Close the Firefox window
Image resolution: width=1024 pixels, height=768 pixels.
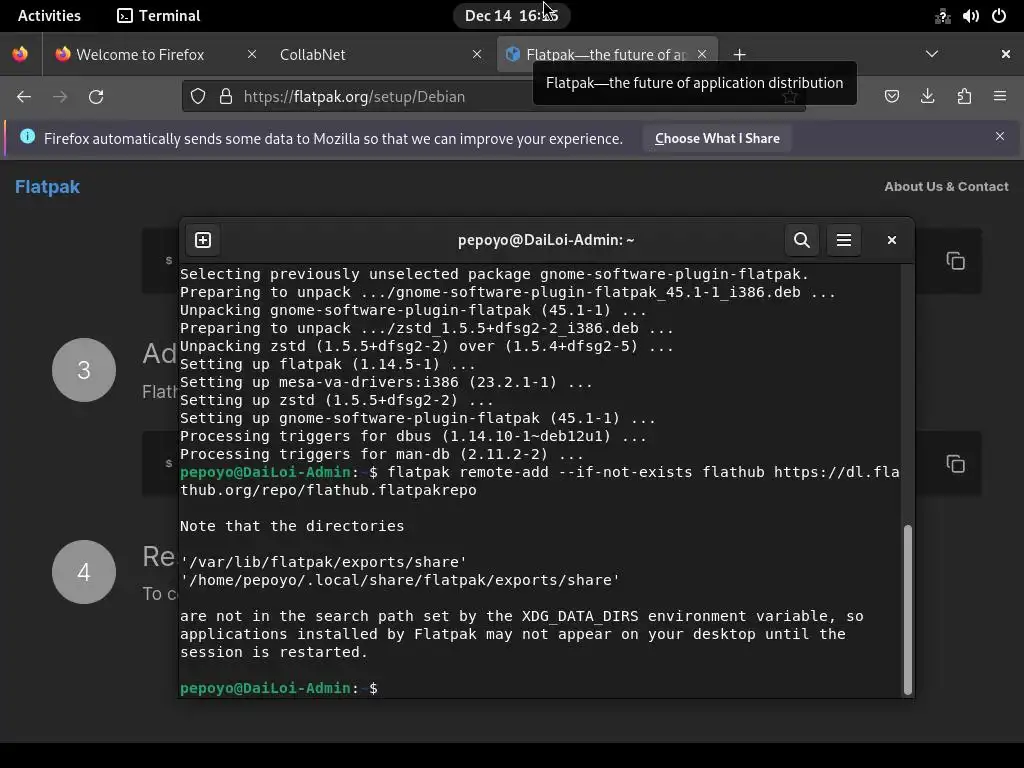pyautogui.click(x=1006, y=54)
